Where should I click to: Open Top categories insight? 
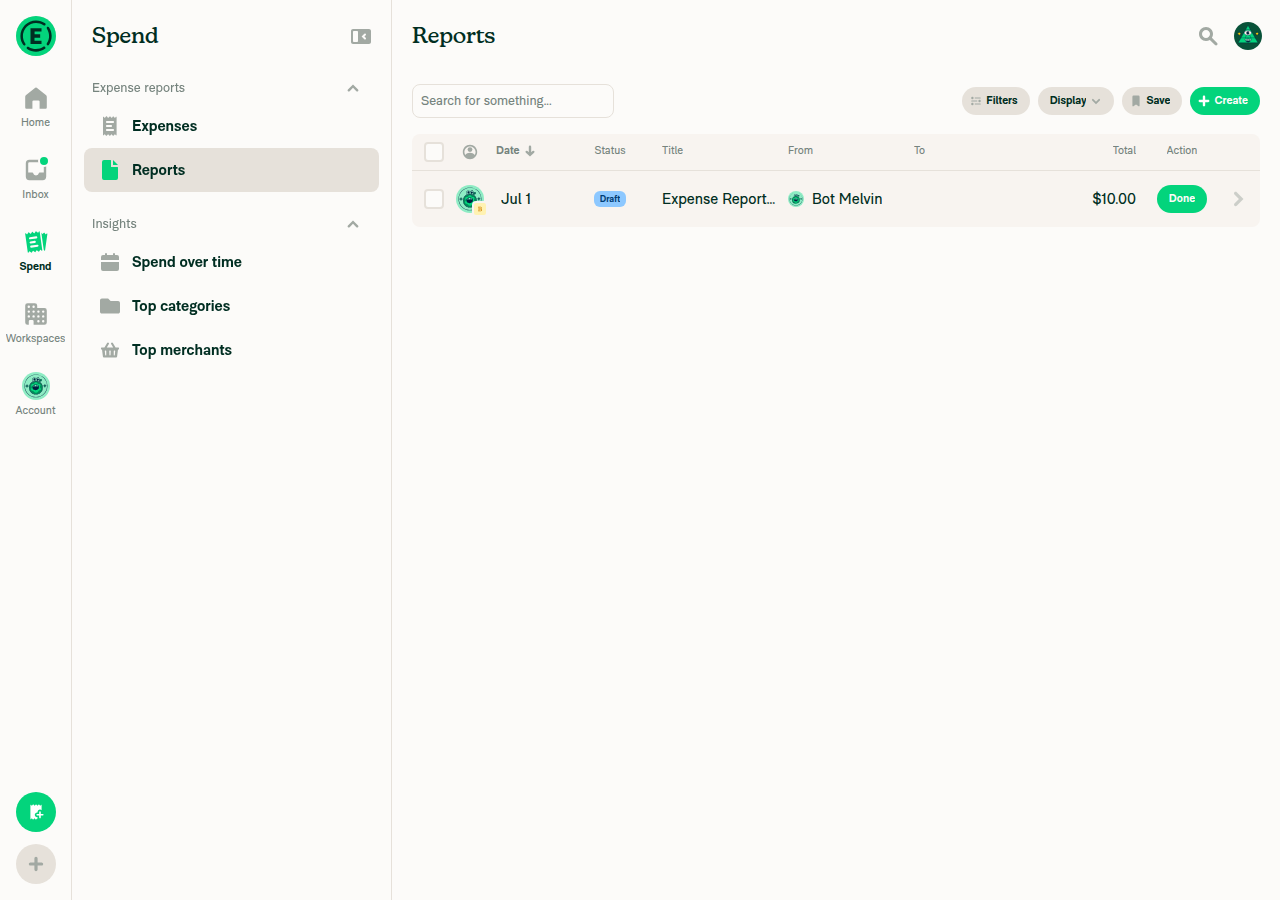tap(231, 306)
